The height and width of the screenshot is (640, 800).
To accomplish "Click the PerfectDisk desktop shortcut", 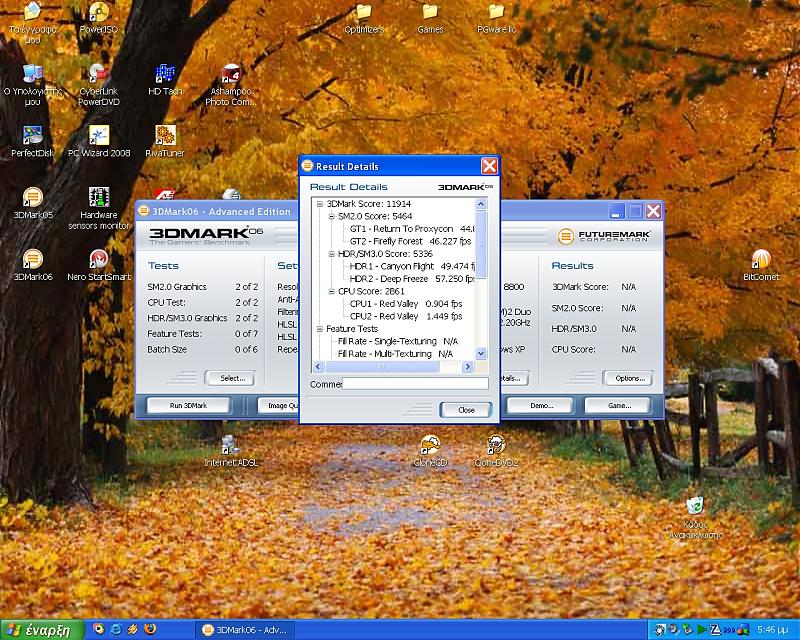I will point(32,141).
